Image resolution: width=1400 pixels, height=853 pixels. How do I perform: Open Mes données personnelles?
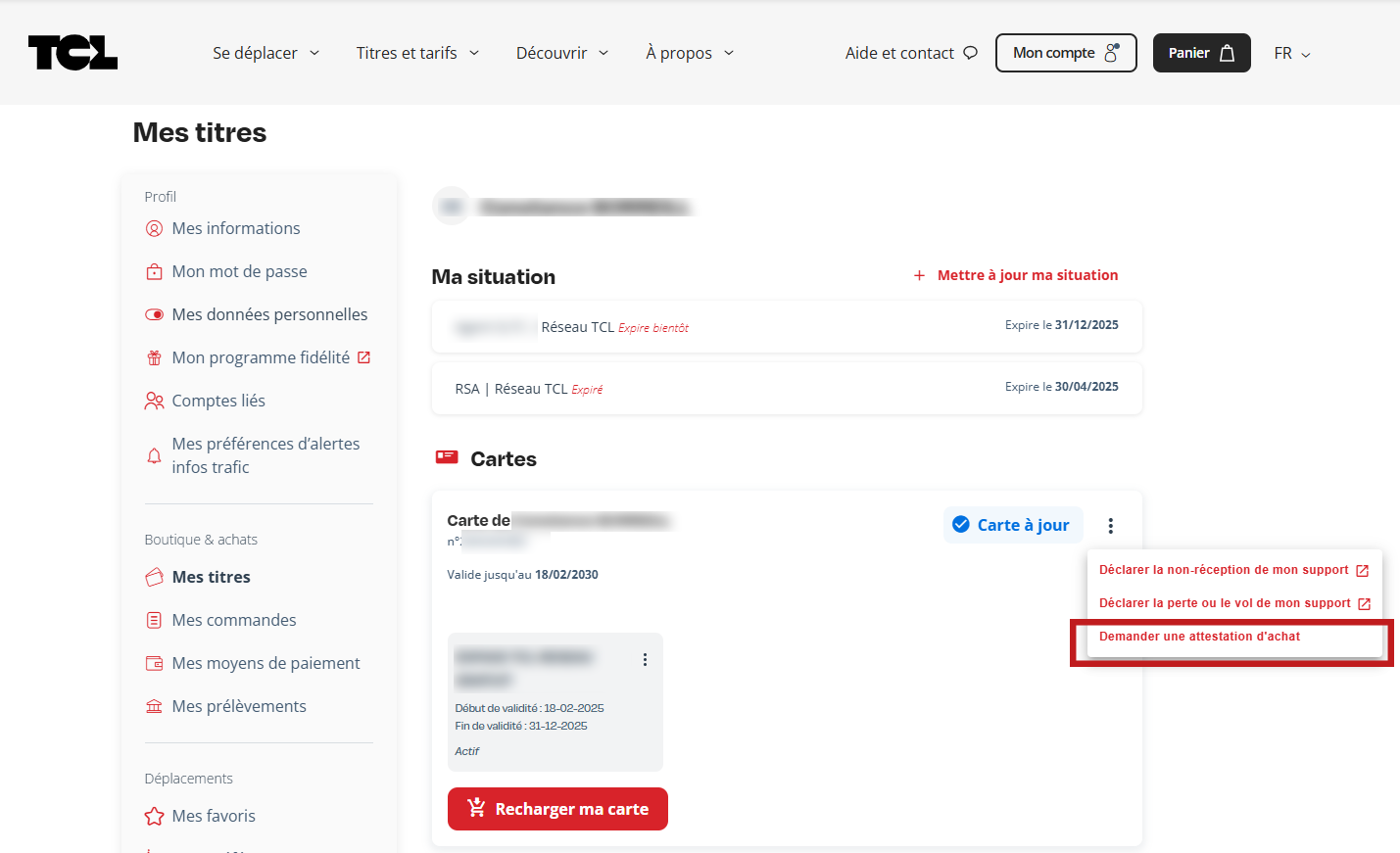click(x=269, y=314)
